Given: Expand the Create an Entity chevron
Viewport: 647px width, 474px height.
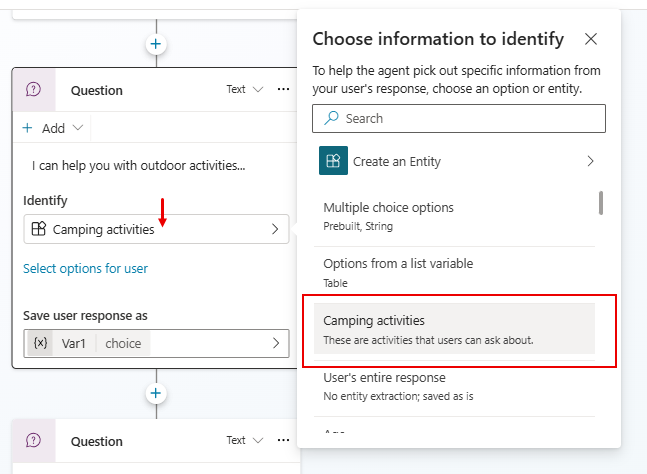Looking at the screenshot, I should [590, 161].
